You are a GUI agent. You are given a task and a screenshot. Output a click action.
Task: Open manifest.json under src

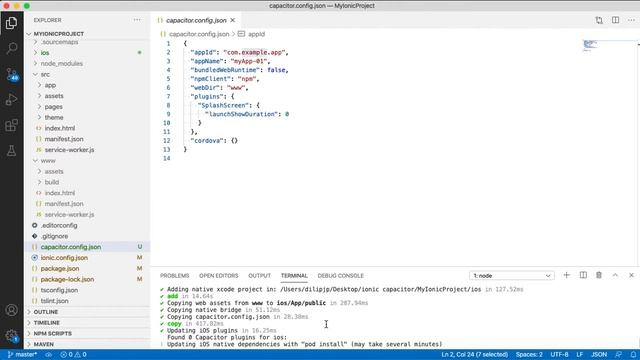tap(64, 139)
